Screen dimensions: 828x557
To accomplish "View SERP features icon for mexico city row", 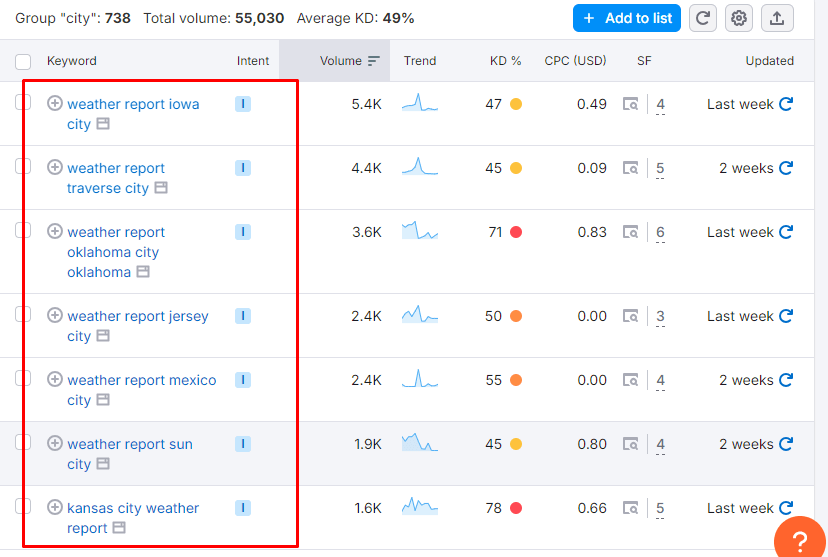I will point(631,380).
